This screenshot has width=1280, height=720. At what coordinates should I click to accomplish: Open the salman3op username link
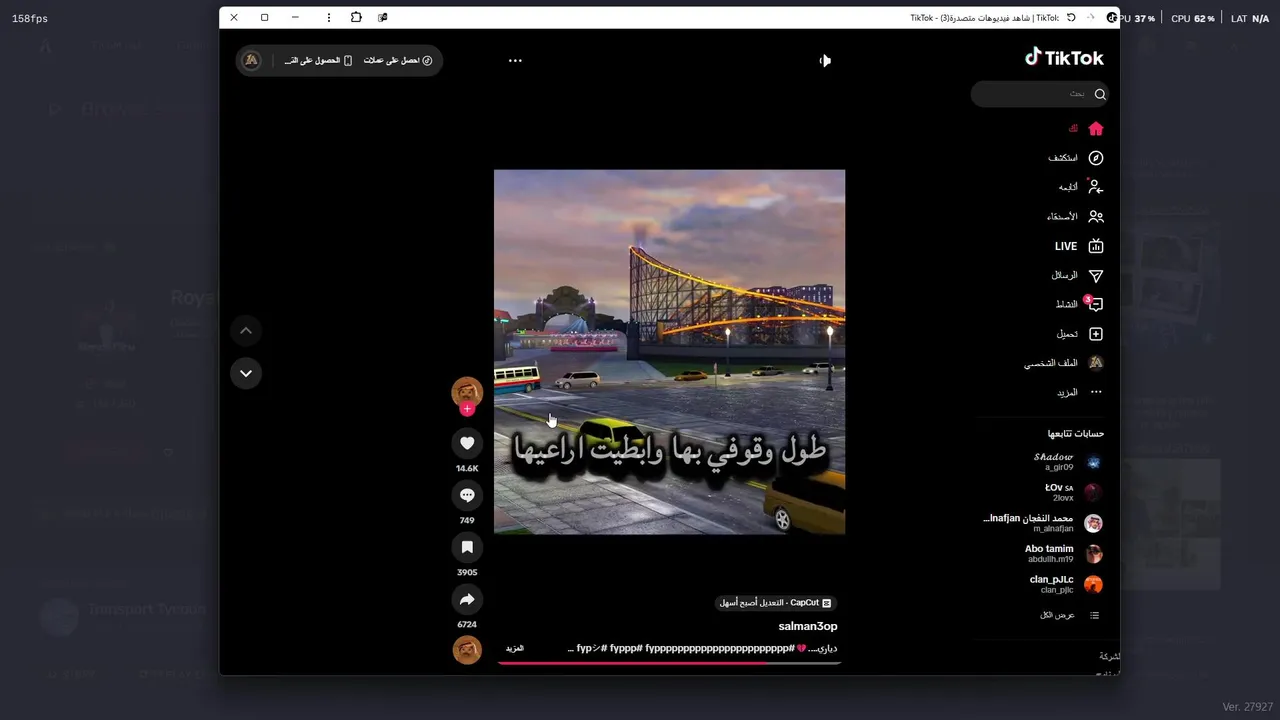(808, 626)
